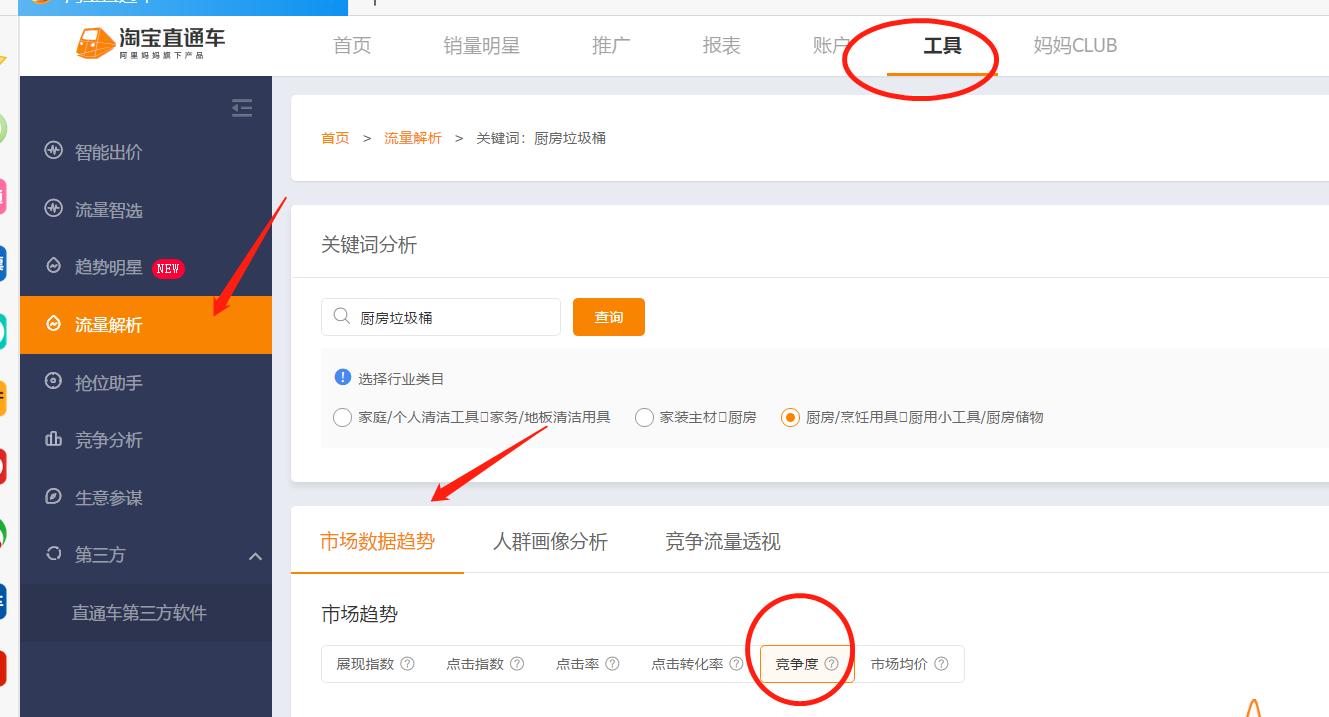1329x717 pixels.
Task: Click the 智能出价 icon in the sidebar
Action: [x=53, y=151]
